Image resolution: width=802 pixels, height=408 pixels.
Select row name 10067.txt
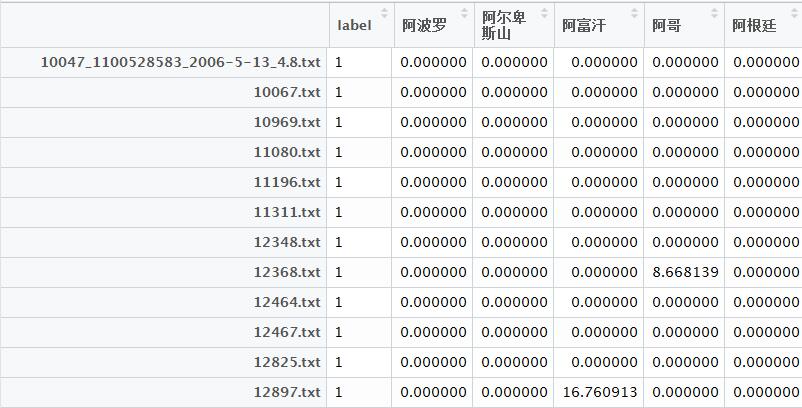tap(287, 93)
